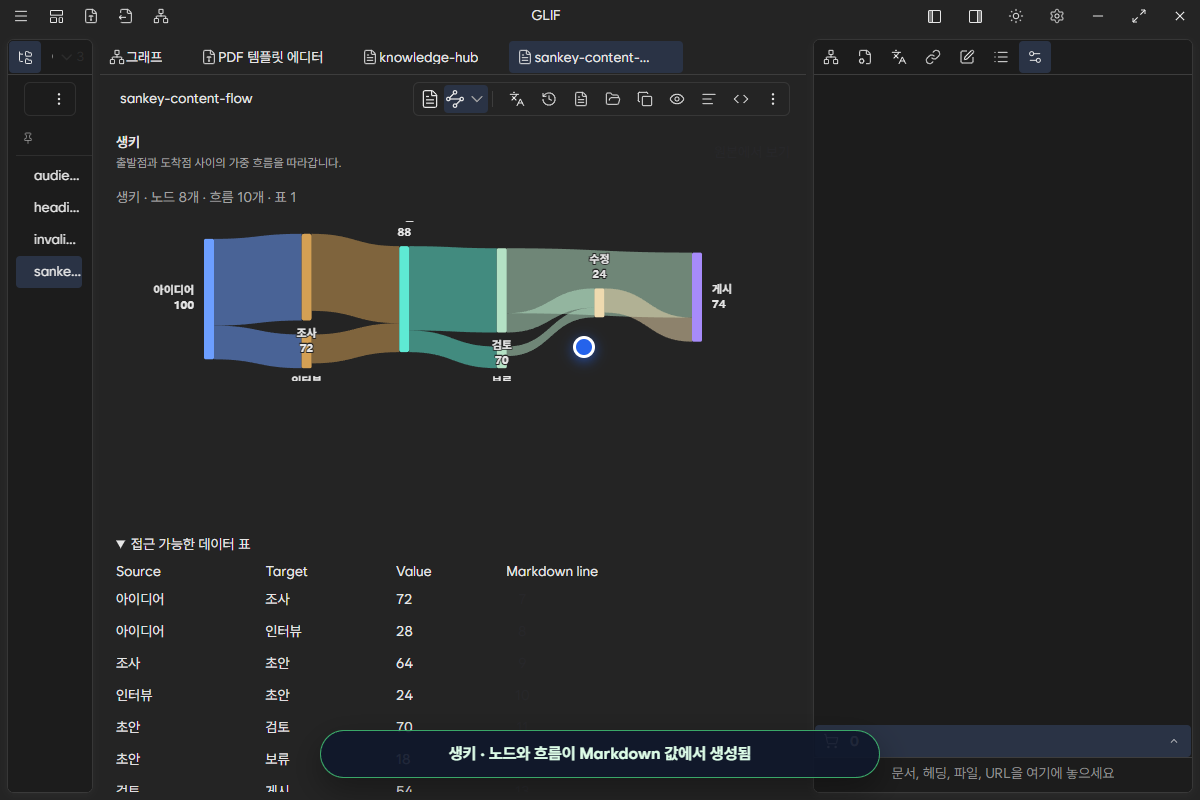1200x800 pixels.
Task: Toggle source code view icon
Action: (x=741, y=99)
